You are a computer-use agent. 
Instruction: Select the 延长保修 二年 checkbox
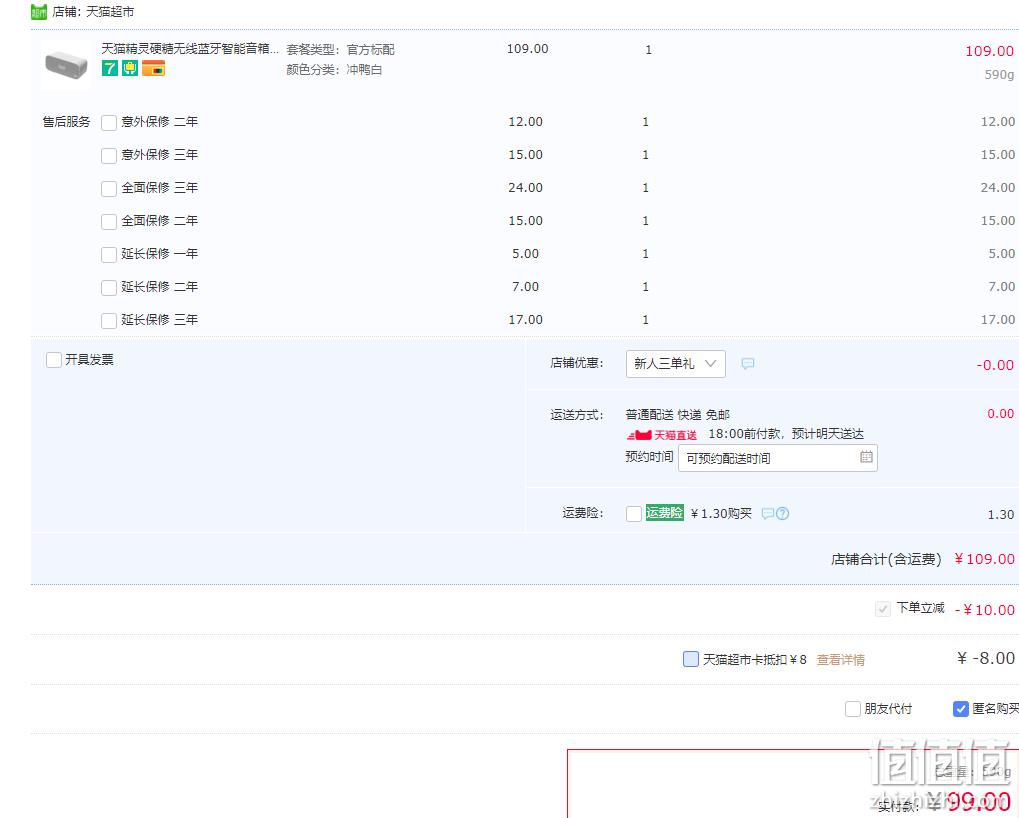(109, 288)
